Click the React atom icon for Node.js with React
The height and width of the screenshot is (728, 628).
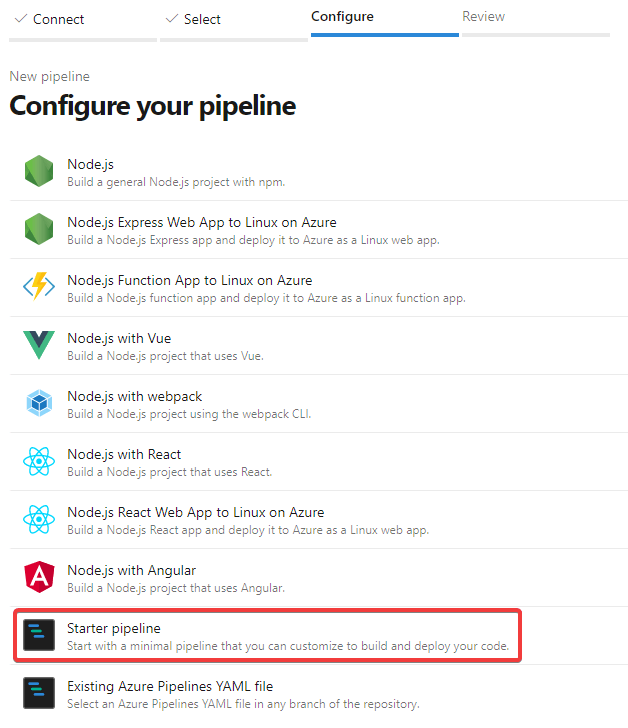click(x=39, y=462)
